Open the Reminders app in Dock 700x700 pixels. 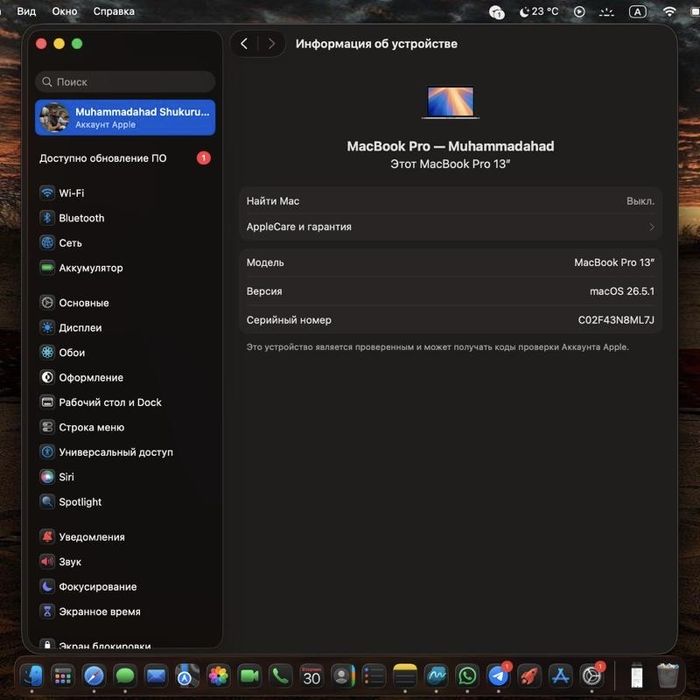pyautogui.click(x=374, y=676)
